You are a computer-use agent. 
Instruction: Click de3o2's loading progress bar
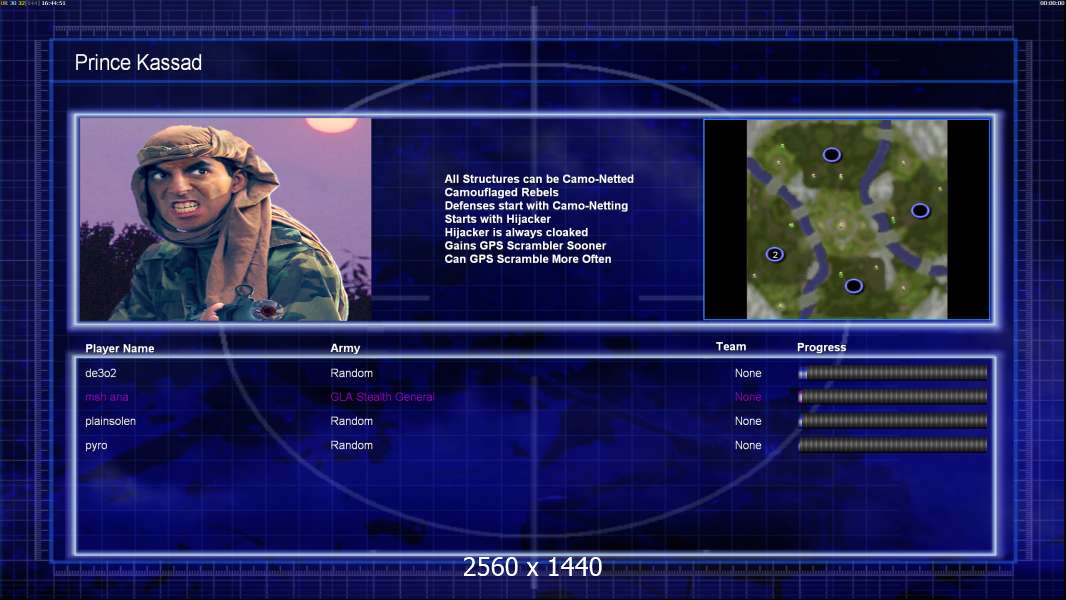(893, 372)
